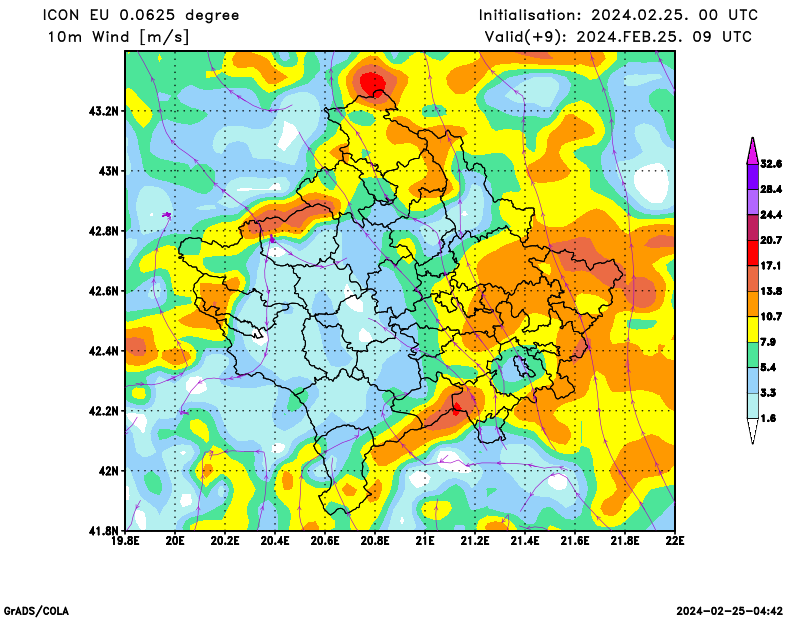Click the 20.2E longitude label
Screen dimensions: 800x618
(x=225, y=541)
